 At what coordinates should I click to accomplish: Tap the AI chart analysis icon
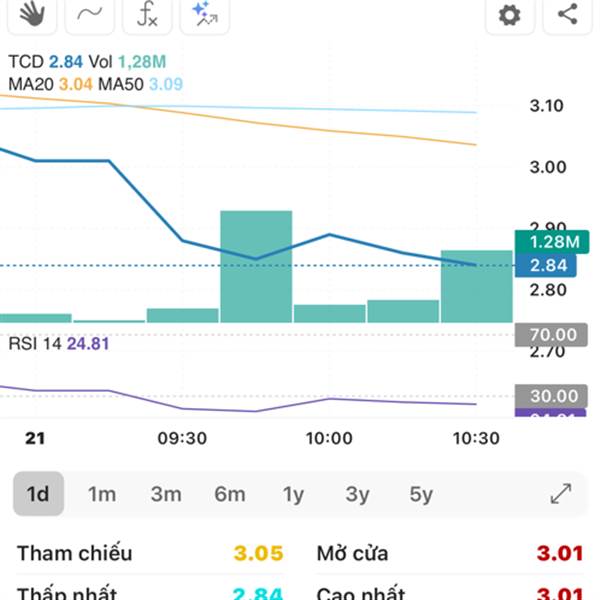coord(205,15)
